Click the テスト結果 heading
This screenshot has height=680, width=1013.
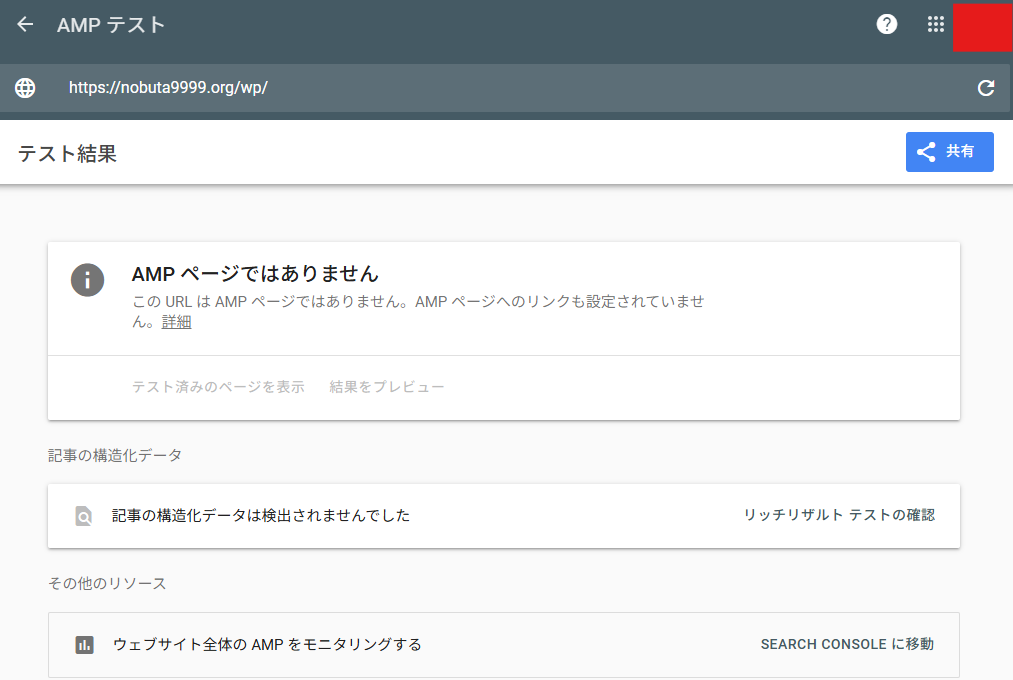(67, 154)
